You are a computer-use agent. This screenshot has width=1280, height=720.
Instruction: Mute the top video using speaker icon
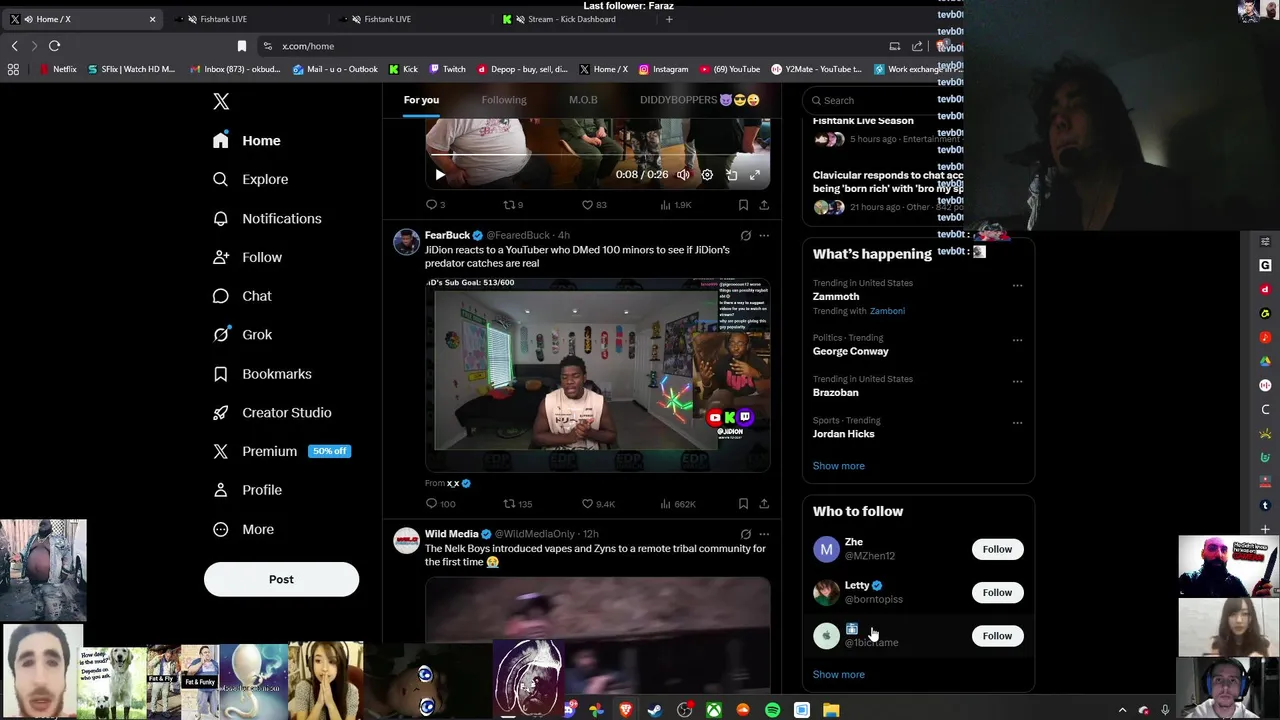[683, 175]
